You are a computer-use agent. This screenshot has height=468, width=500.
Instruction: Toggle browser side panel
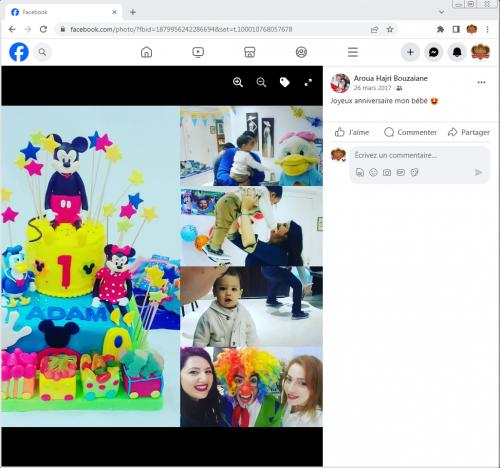[456, 29]
